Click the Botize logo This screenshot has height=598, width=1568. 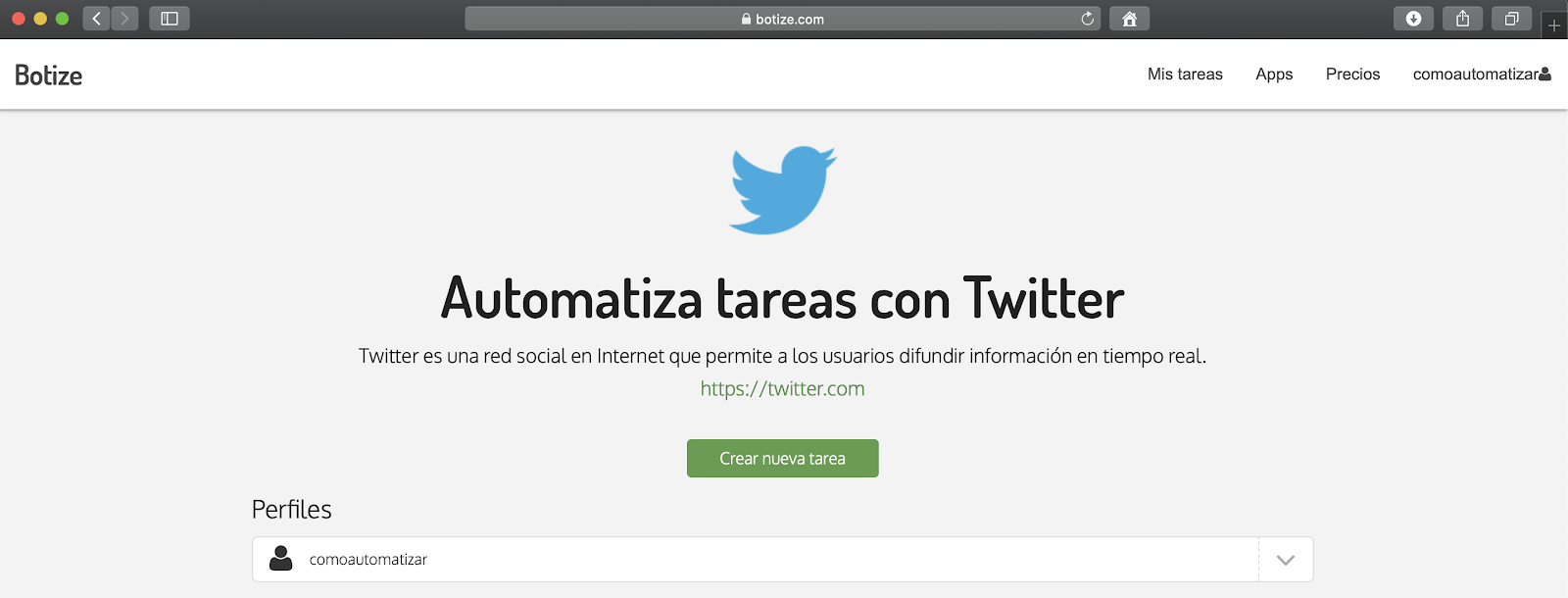pos(49,75)
